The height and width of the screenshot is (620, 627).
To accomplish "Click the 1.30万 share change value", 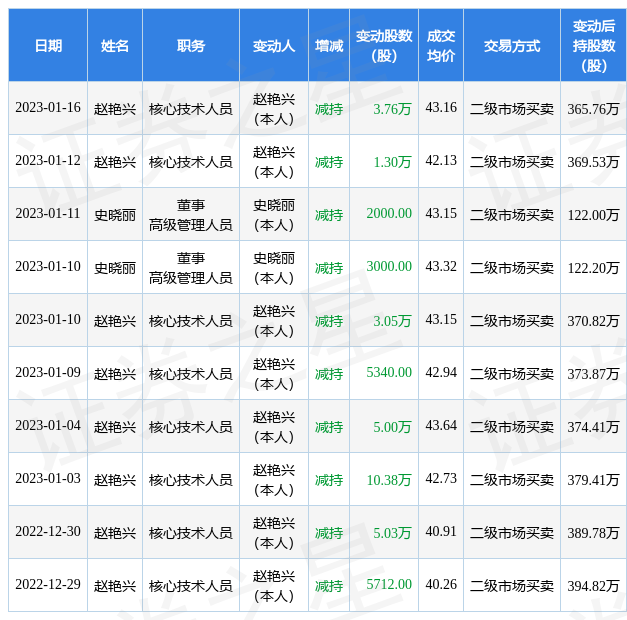I will [392, 162].
